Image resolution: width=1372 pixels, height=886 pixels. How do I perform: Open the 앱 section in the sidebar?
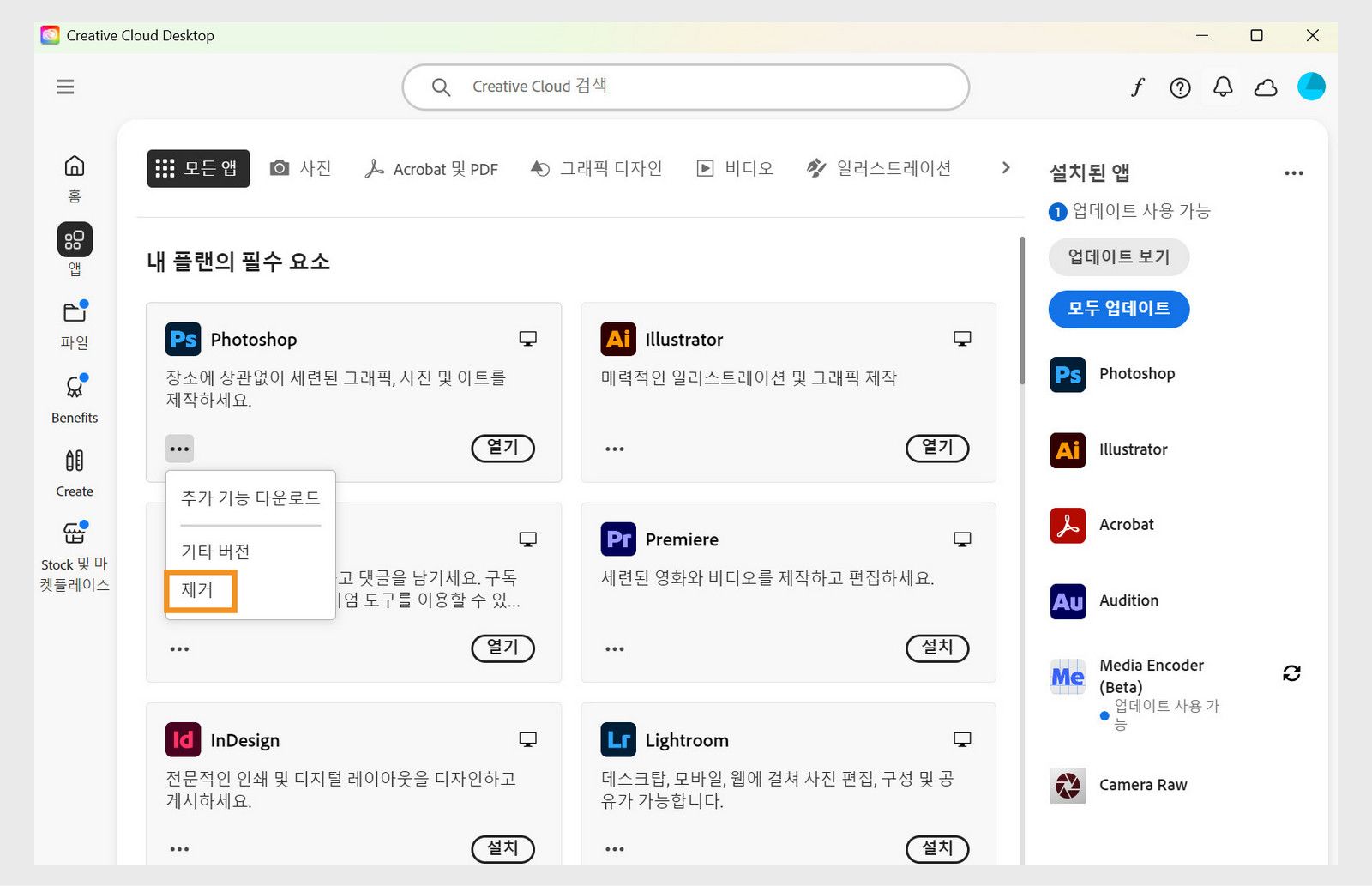[x=74, y=249]
